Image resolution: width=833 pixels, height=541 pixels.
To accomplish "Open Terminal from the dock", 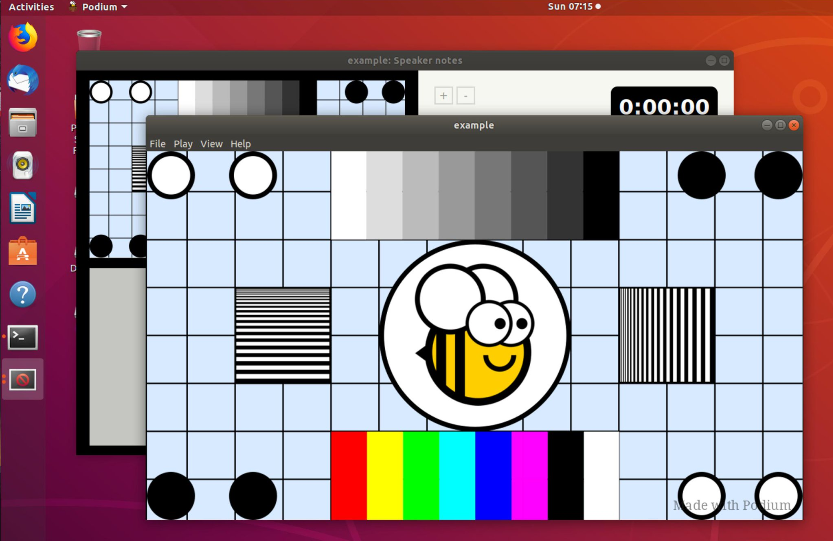I will tap(23, 337).
